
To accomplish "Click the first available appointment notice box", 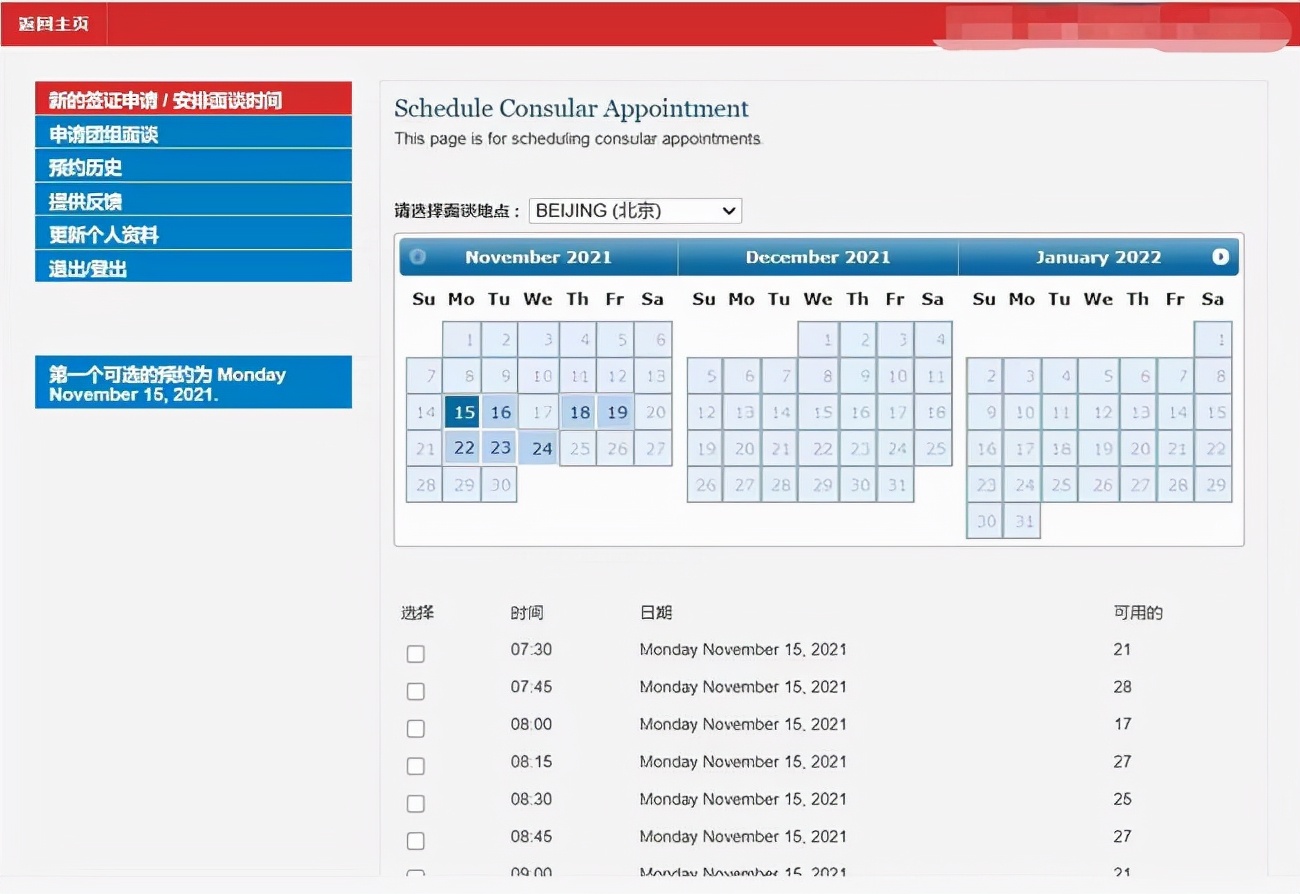I will click(193, 382).
